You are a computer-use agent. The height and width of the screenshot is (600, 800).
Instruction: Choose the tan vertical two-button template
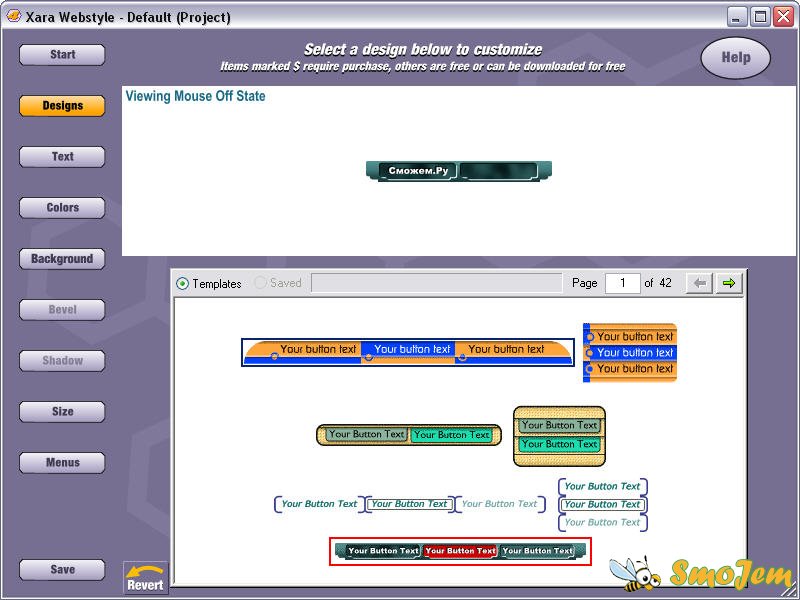[x=559, y=436]
